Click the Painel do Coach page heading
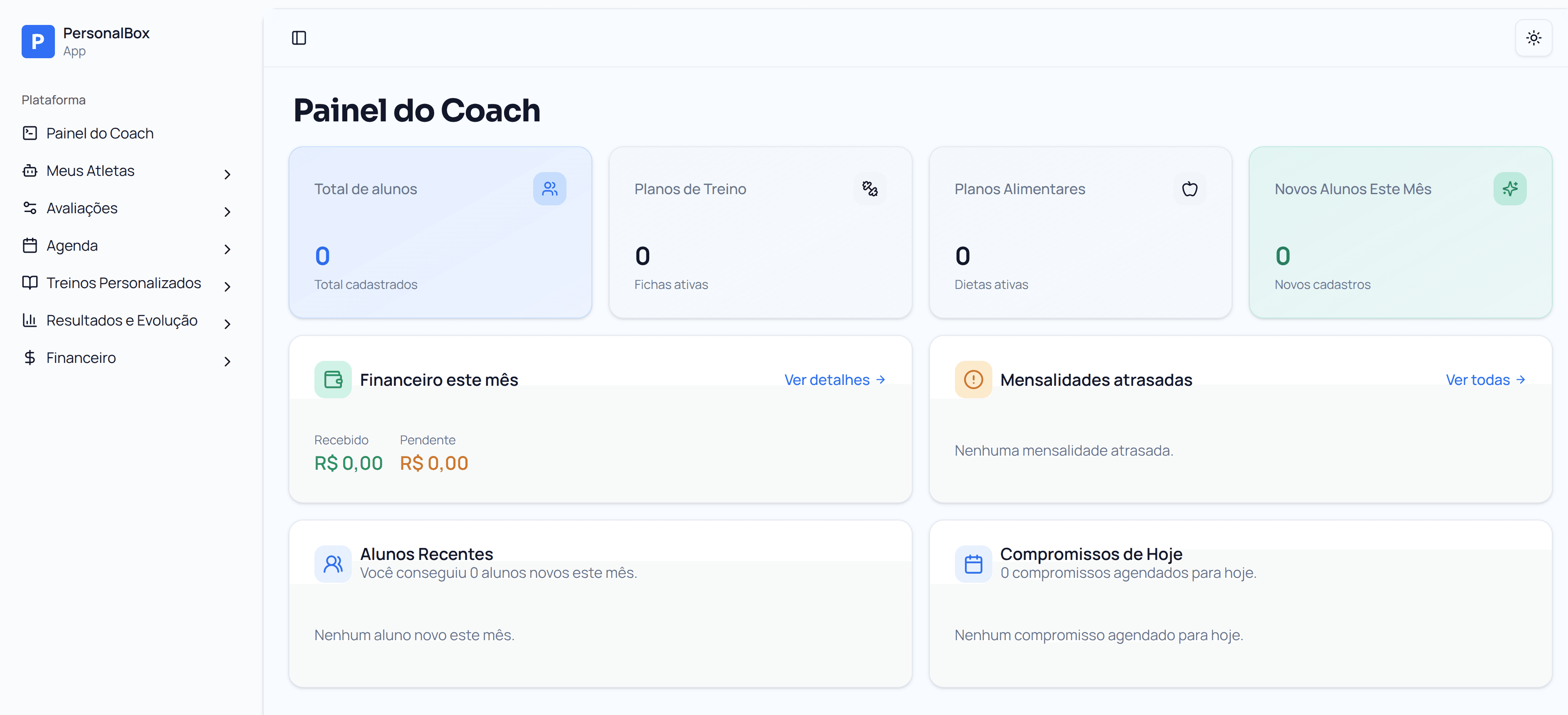Screen dimensions: 1568x715 click(416, 110)
